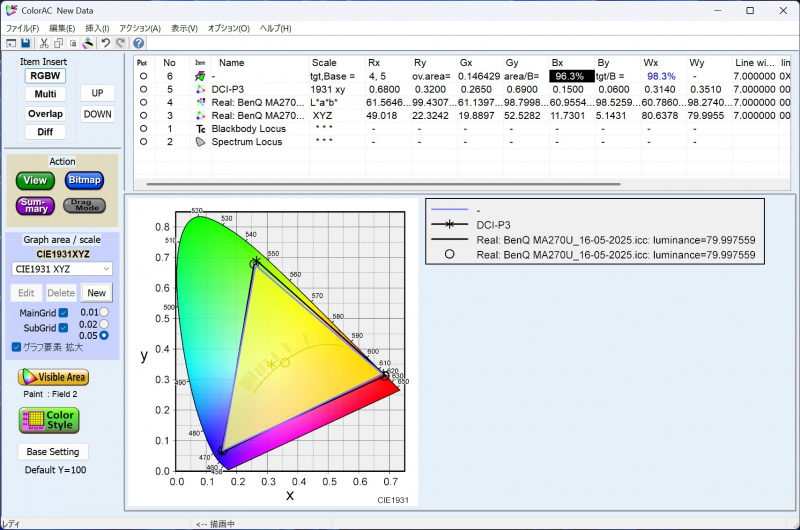Open Help via question mark icon
This screenshot has width=800, height=530.
pyautogui.click(x=138, y=44)
